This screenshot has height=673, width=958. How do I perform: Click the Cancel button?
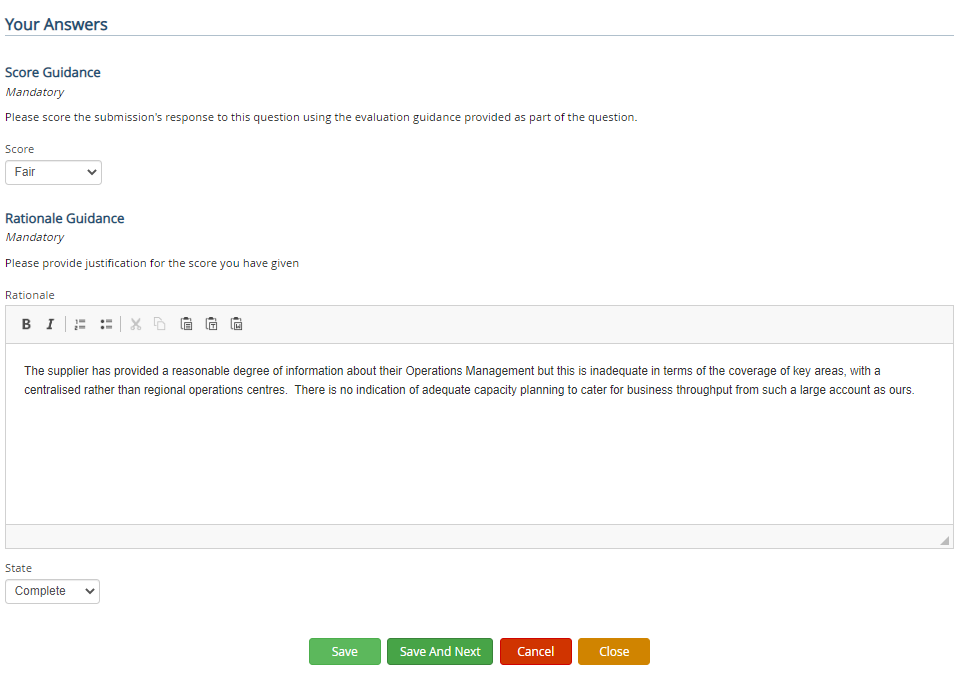[535, 651]
